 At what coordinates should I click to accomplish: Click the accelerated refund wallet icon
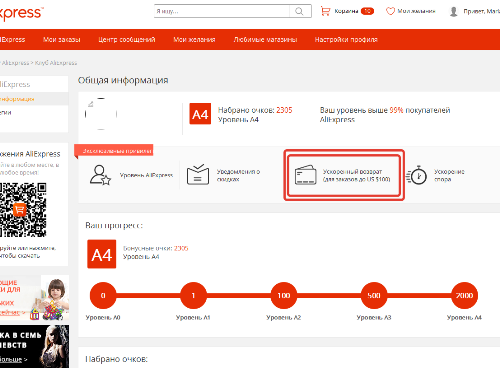click(x=306, y=175)
